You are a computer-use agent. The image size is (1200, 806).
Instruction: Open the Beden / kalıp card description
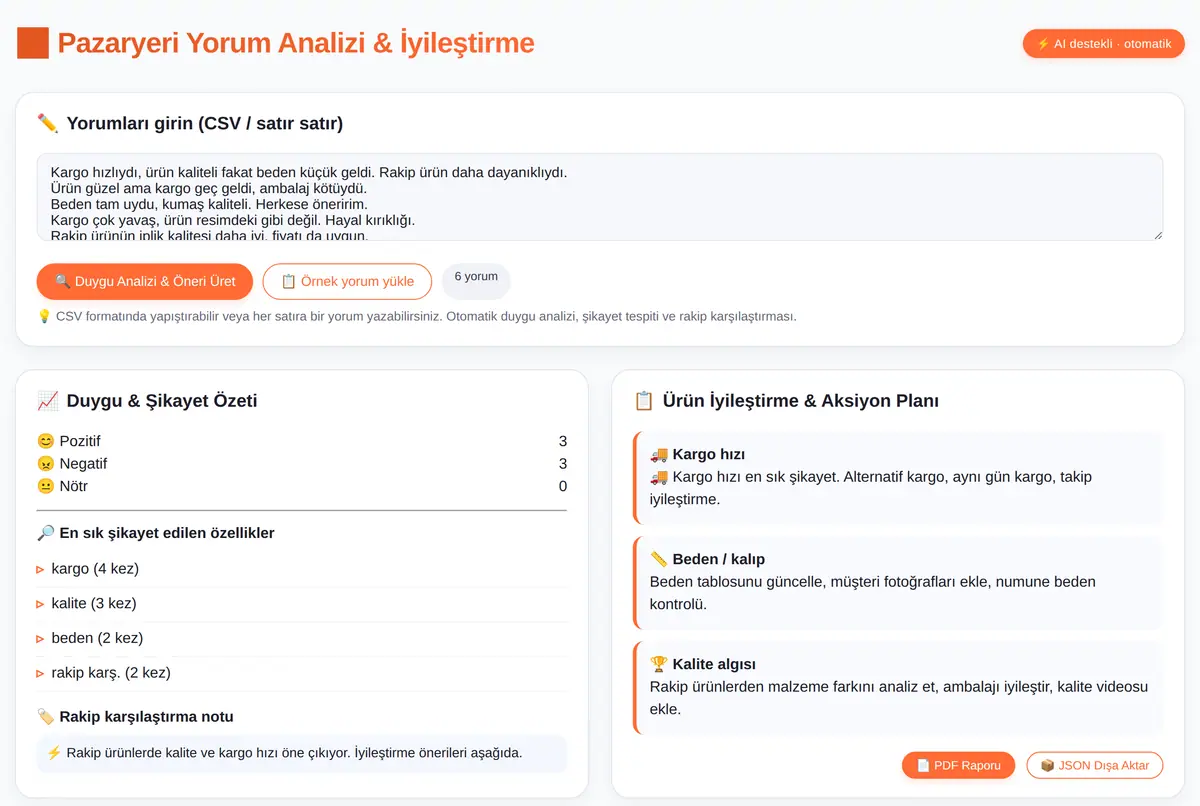[x=873, y=593]
